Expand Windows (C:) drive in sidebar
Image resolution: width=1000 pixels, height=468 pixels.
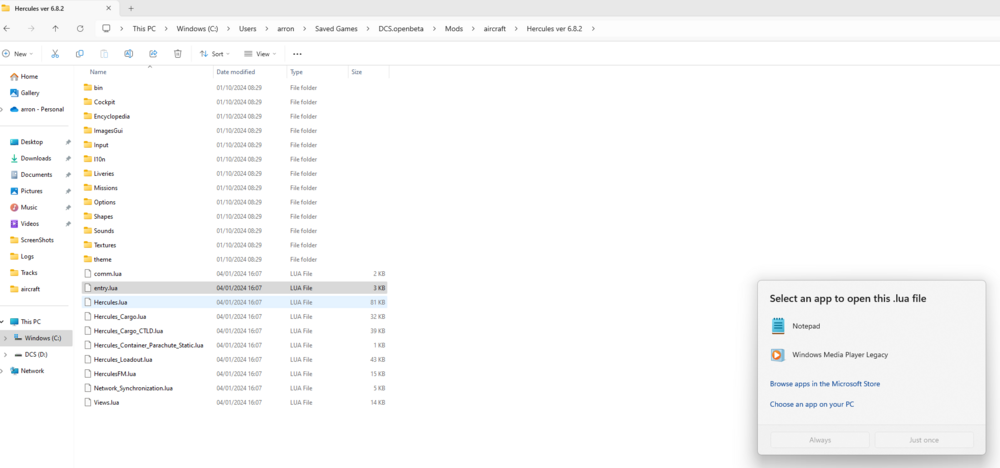[x=5, y=338]
